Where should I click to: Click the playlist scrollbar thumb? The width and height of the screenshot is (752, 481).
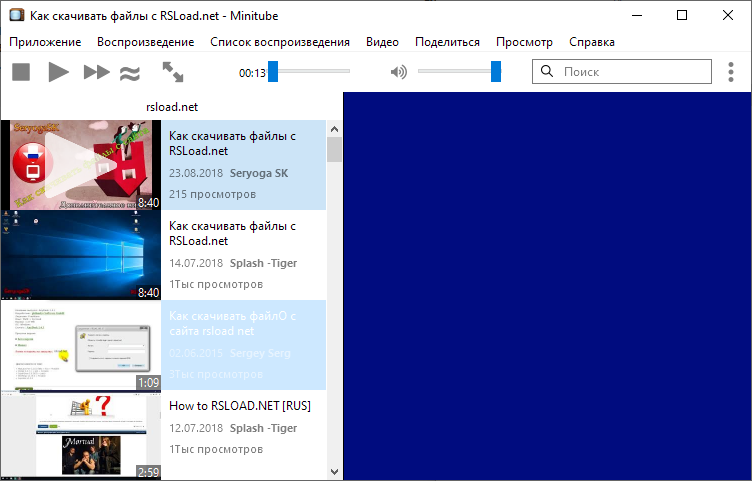pos(334,150)
